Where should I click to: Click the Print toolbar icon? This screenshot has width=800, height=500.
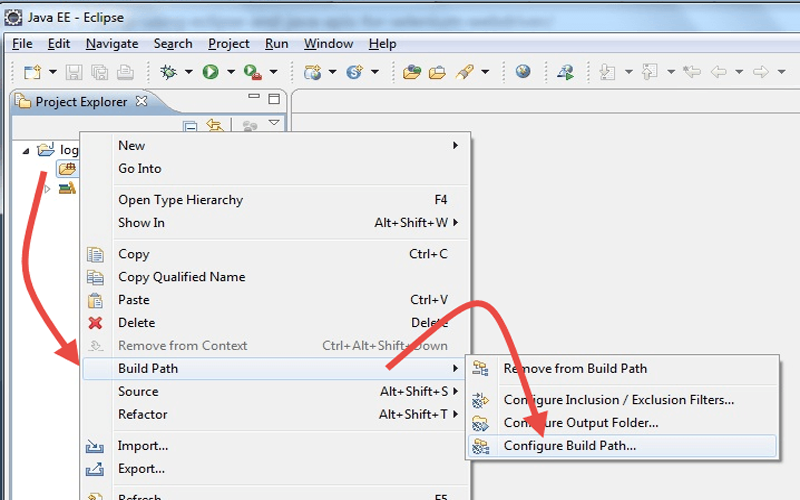125,72
